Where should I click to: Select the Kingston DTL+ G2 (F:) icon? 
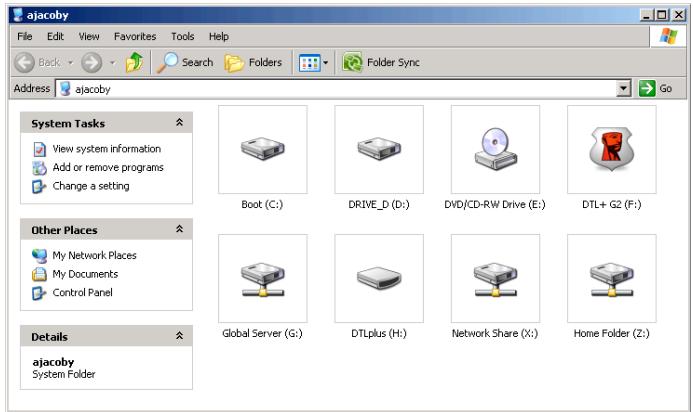[612, 149]
